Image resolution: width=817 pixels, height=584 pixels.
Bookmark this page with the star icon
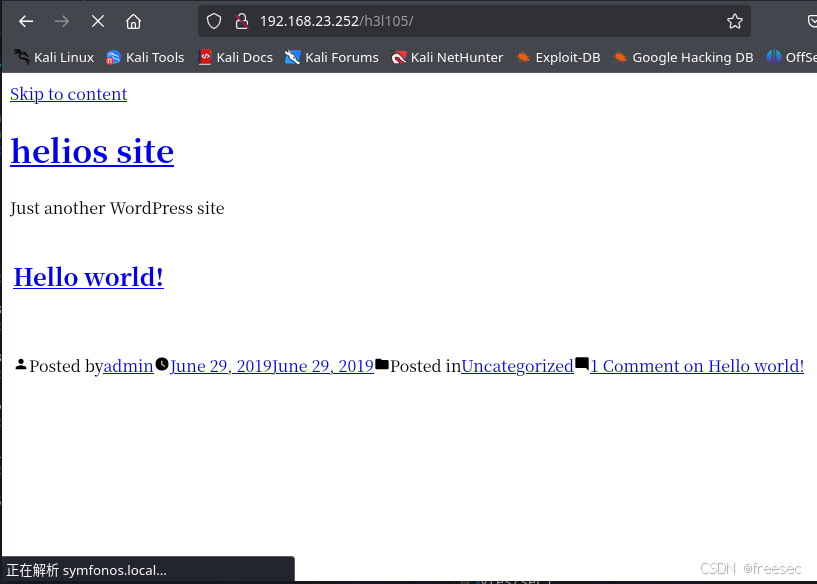[x=735, y=21]
